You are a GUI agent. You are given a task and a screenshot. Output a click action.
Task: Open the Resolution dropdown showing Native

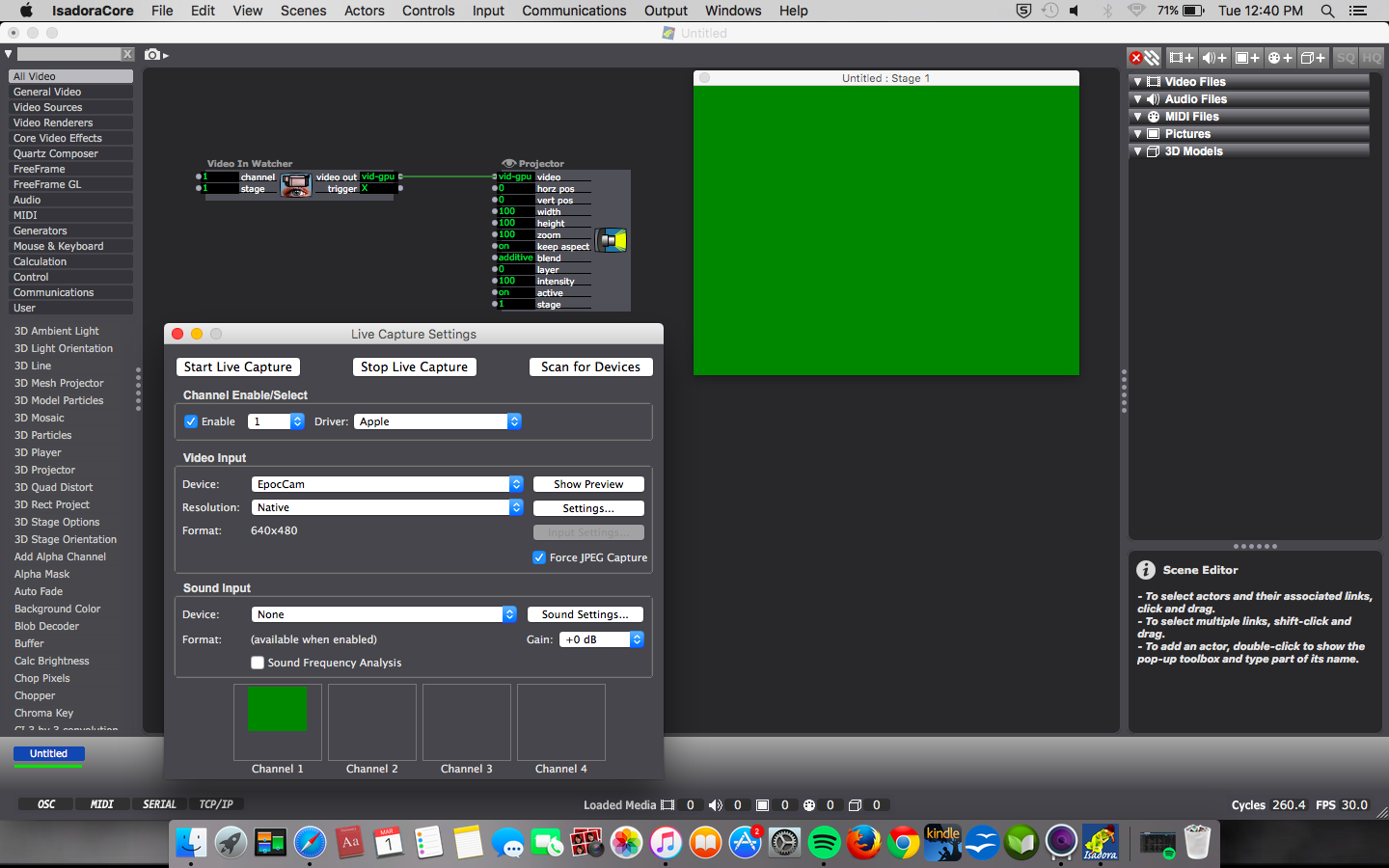tap(388, 507)
